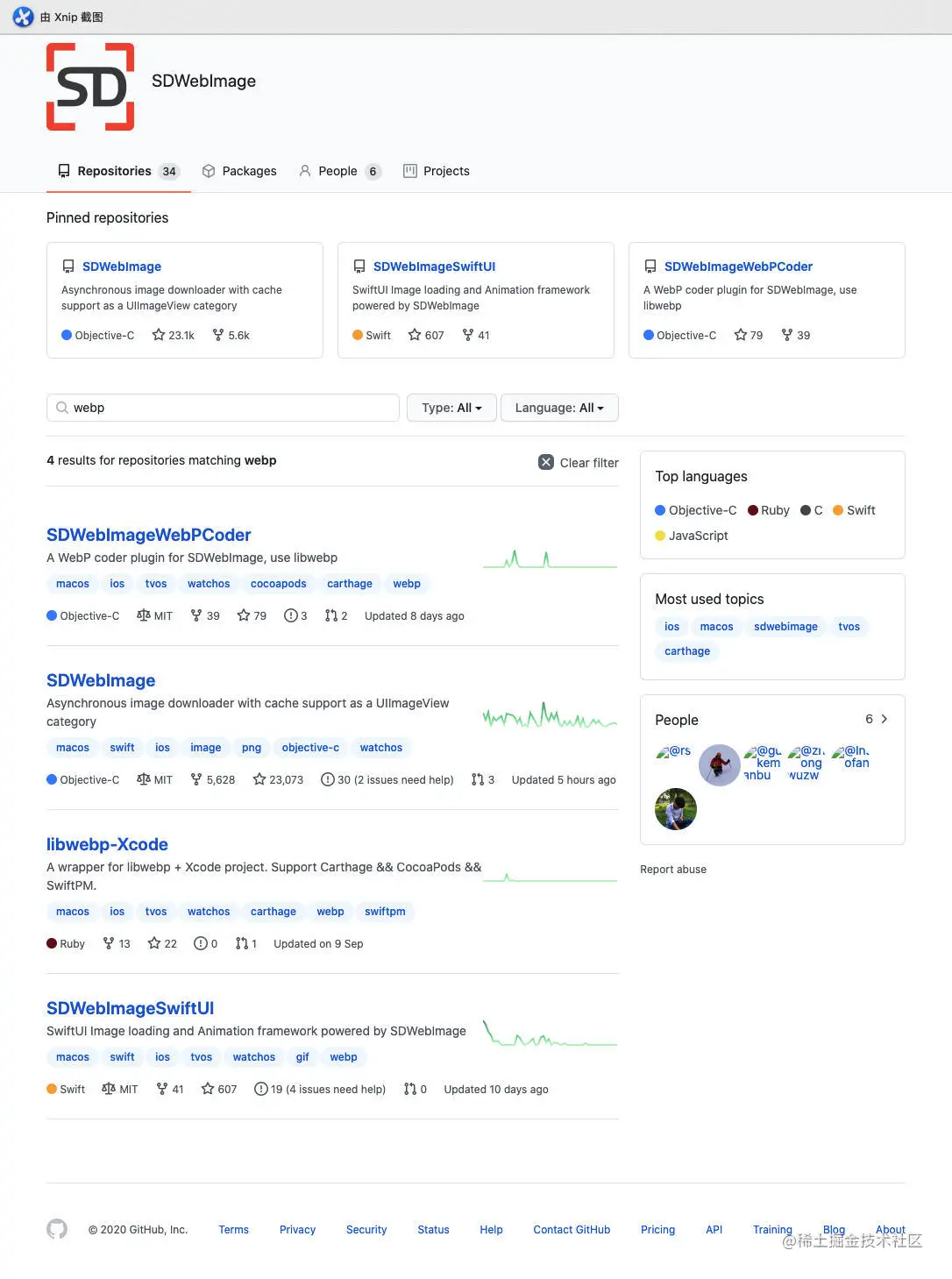The width and height of the screenshot is (952, 1279).
Task: Open 0 issues of libwebp-Xcode
Action: pos(205,943)
